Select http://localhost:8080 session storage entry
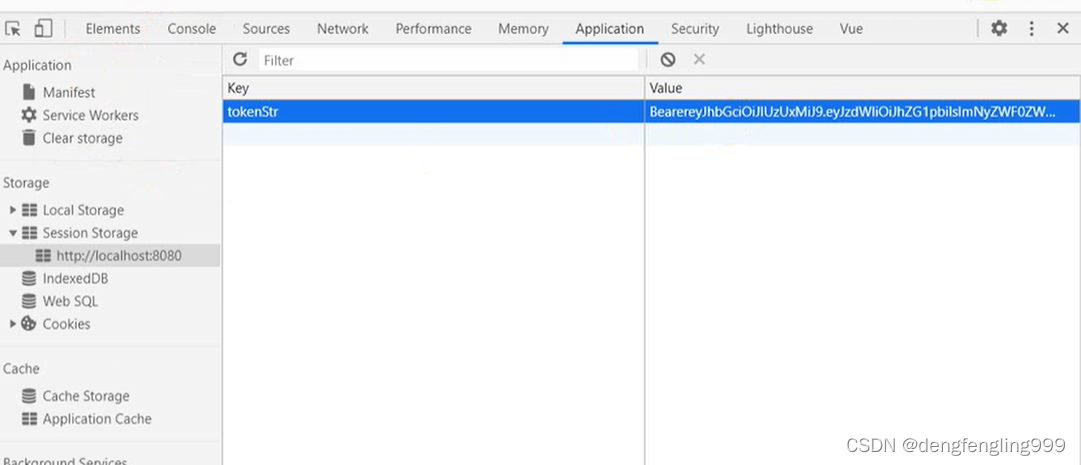 118,256
